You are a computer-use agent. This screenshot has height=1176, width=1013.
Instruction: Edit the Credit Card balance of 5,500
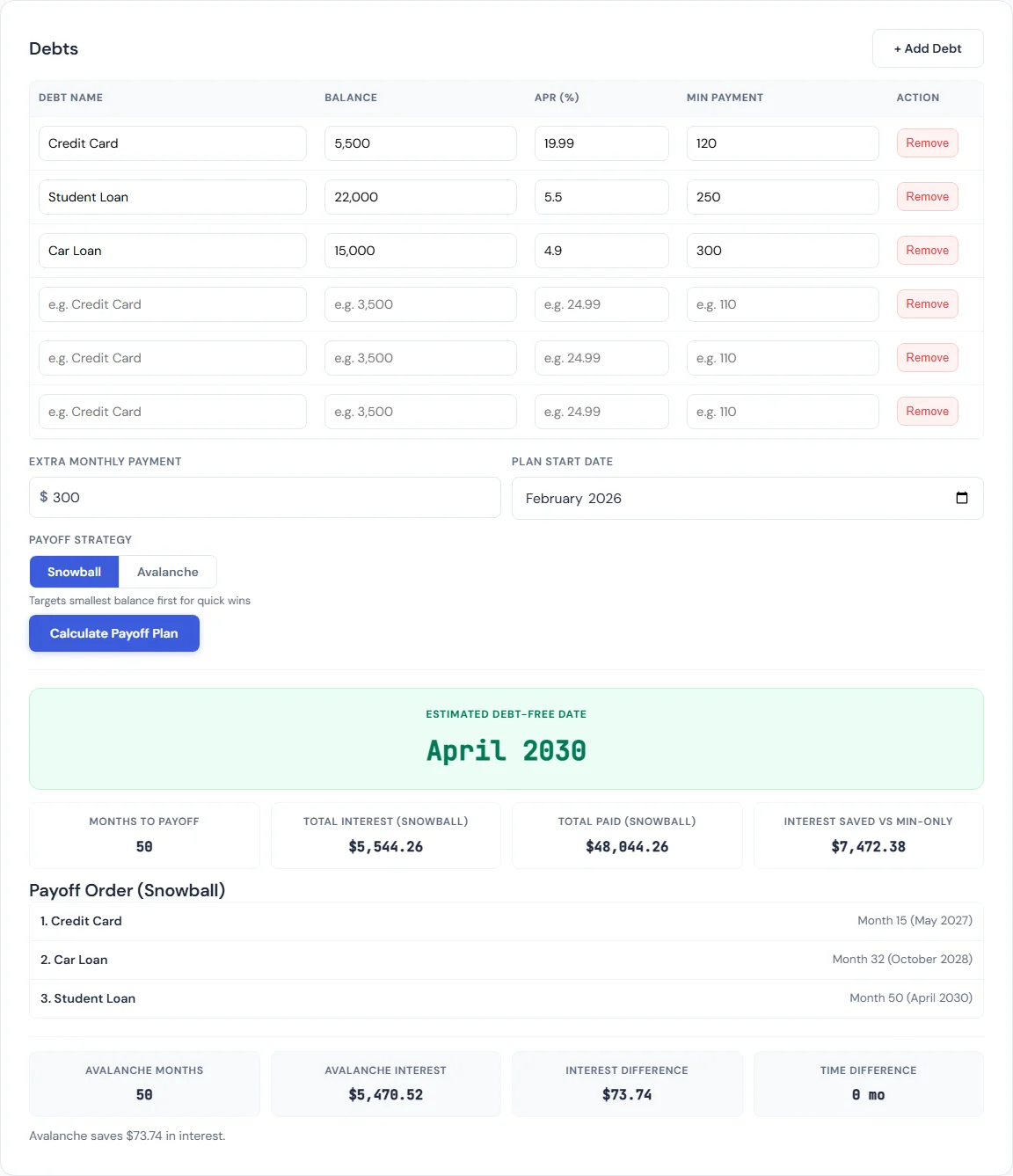tap(420, 142)
